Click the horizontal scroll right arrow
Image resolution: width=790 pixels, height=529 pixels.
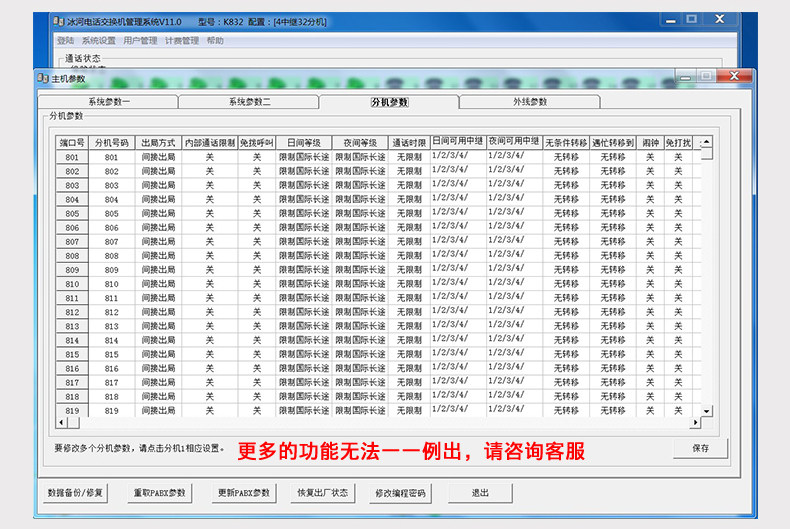[695, 422]
